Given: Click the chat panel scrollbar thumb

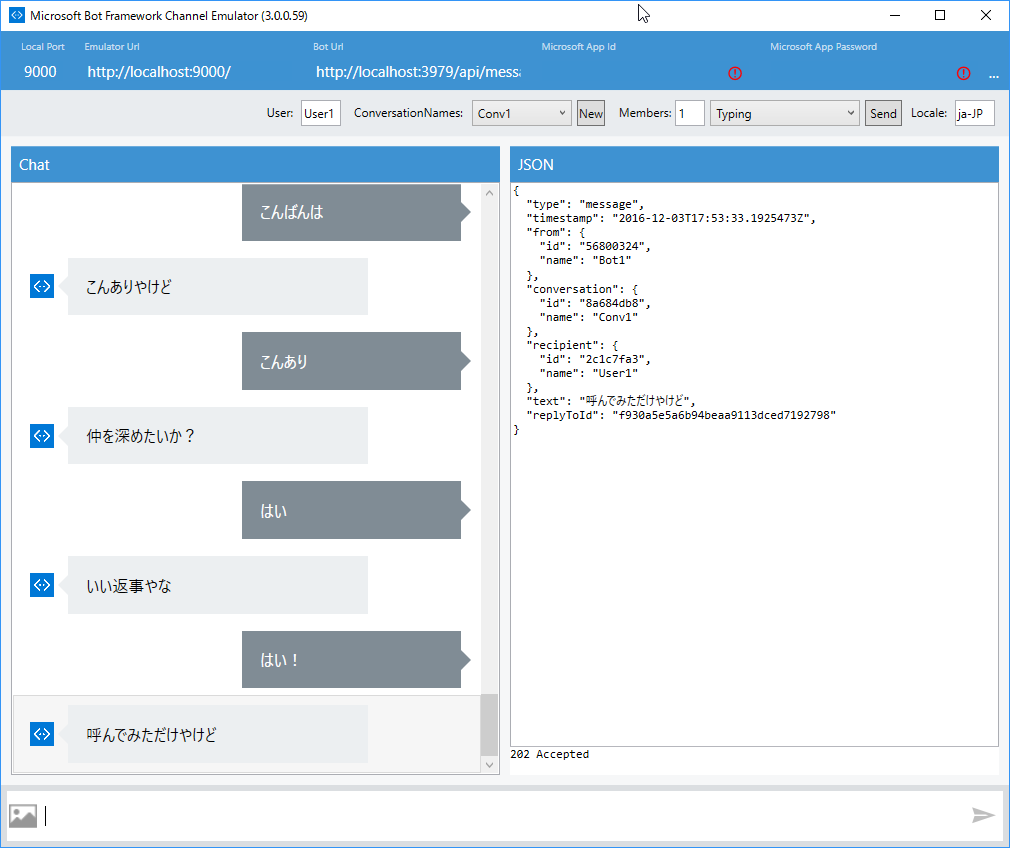Looking at the screenshot, I should (489, 722).
